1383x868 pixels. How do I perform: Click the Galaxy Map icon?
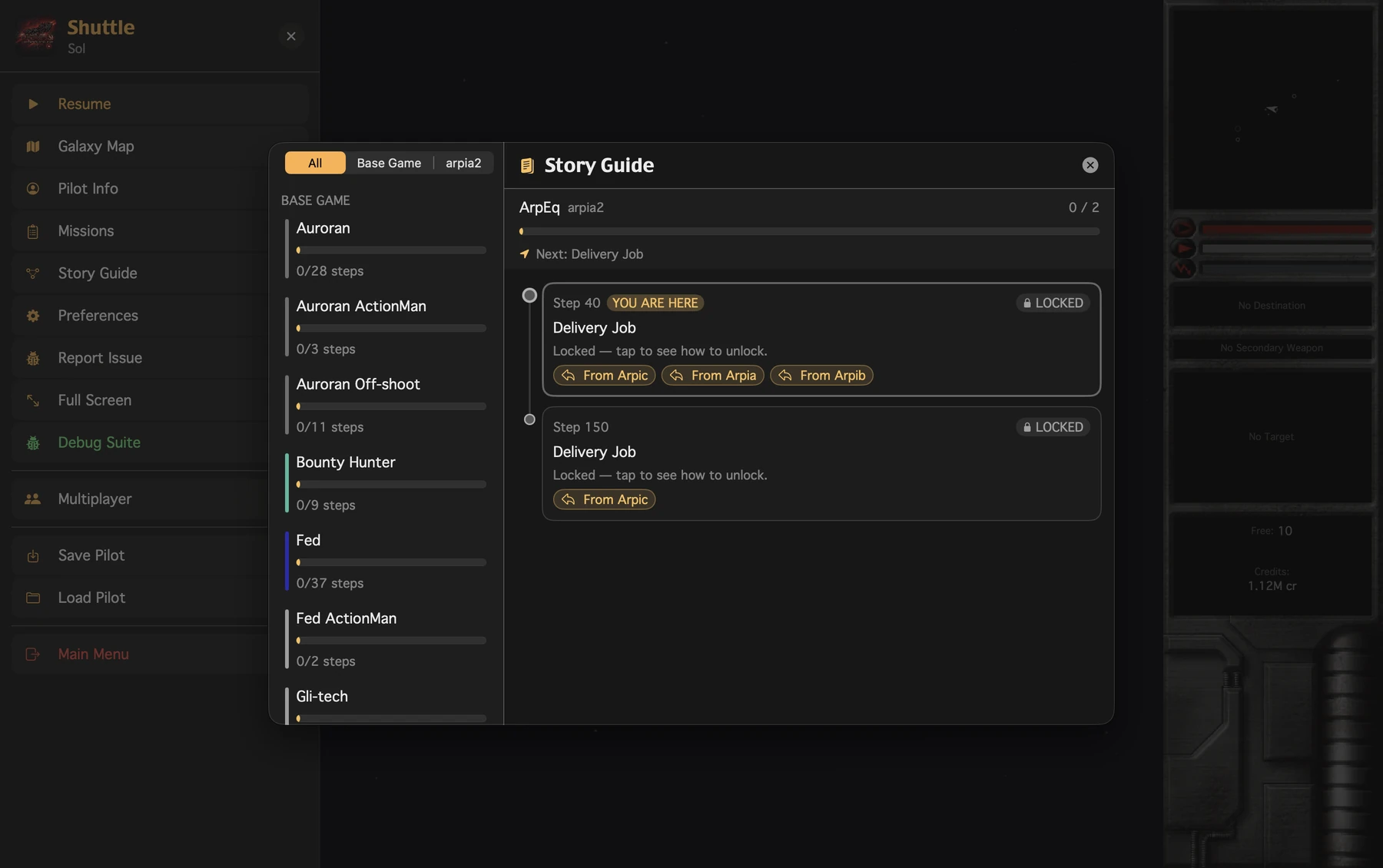(33, 146)
